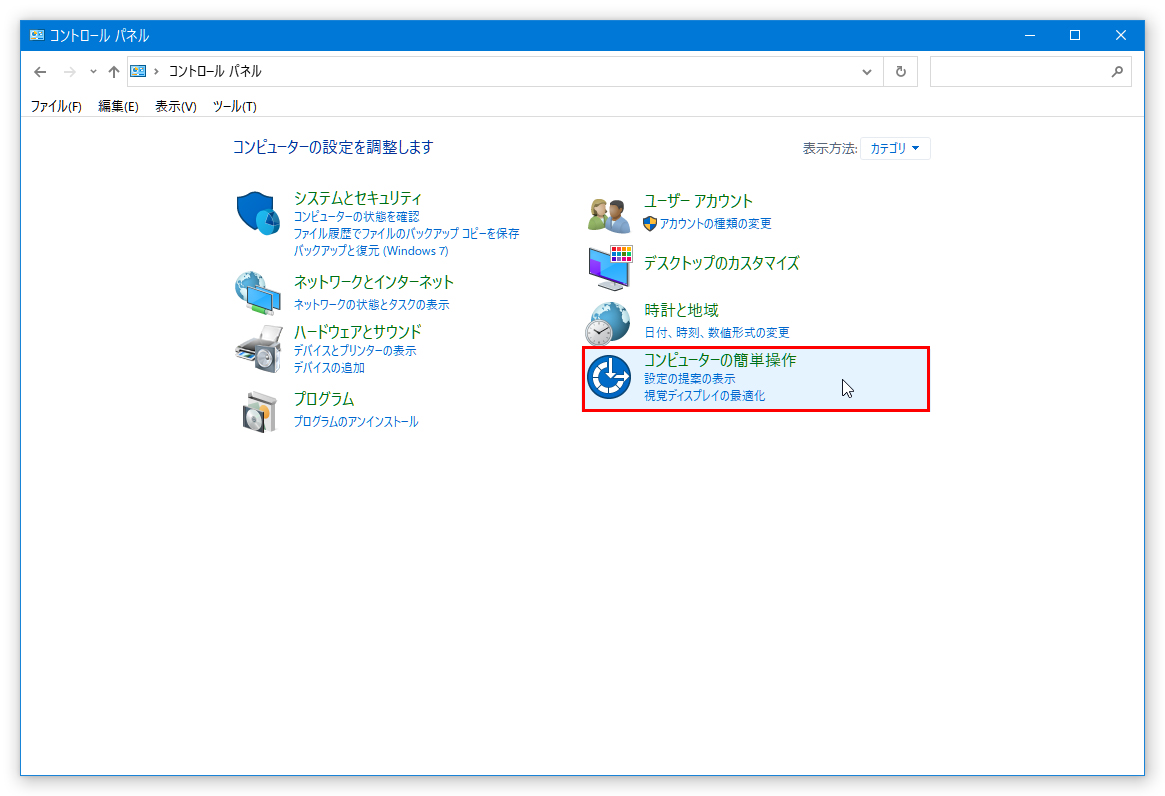Click デバイスとプリンターの表示 link
The image size is (1165, 796).
[355, 351]
